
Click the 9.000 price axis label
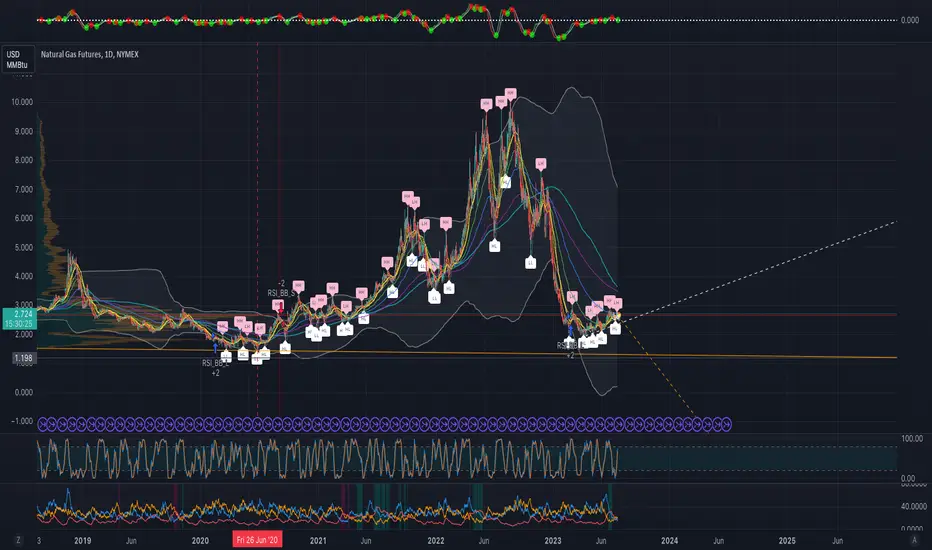pyautogui.click(x=24, y=131)
